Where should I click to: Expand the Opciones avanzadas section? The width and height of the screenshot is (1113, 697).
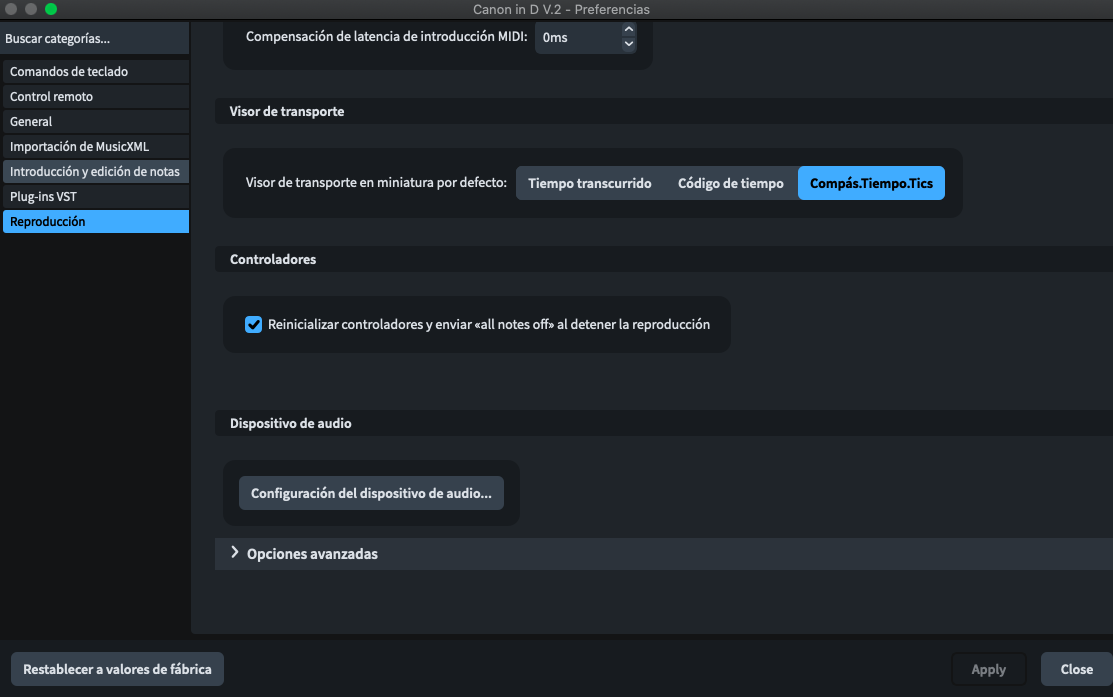tap(312, 554)
